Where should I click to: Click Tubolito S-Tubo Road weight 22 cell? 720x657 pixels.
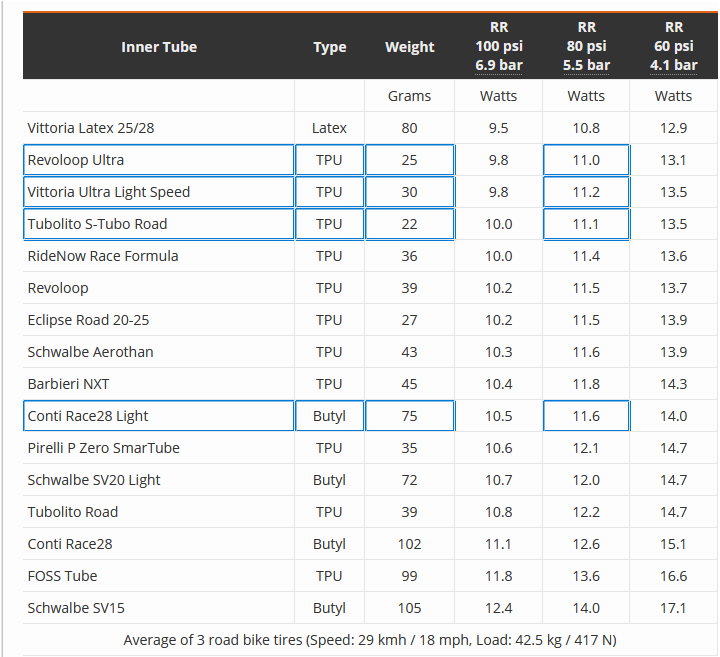(x=409, y=224)
